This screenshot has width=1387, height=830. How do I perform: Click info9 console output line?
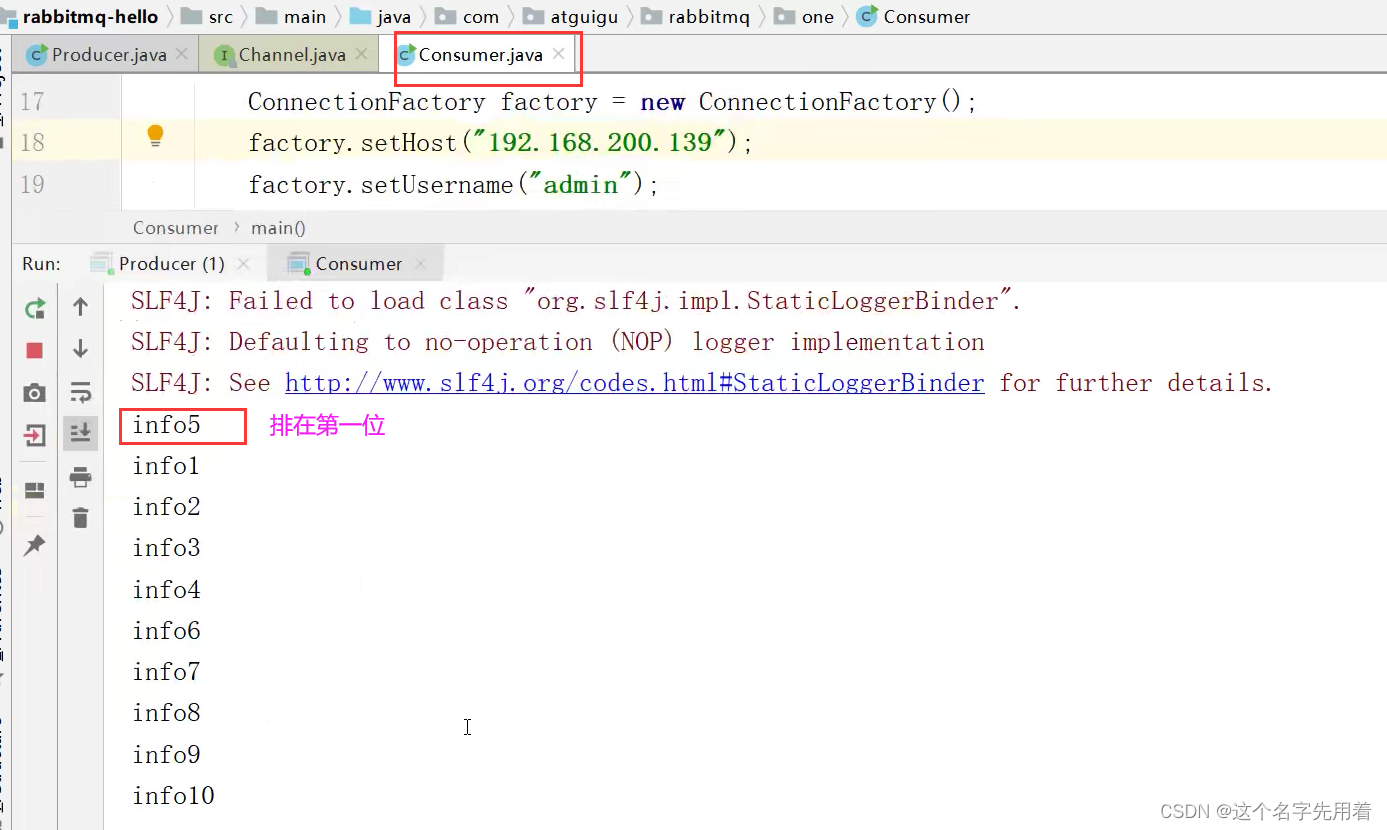point(167,755)
